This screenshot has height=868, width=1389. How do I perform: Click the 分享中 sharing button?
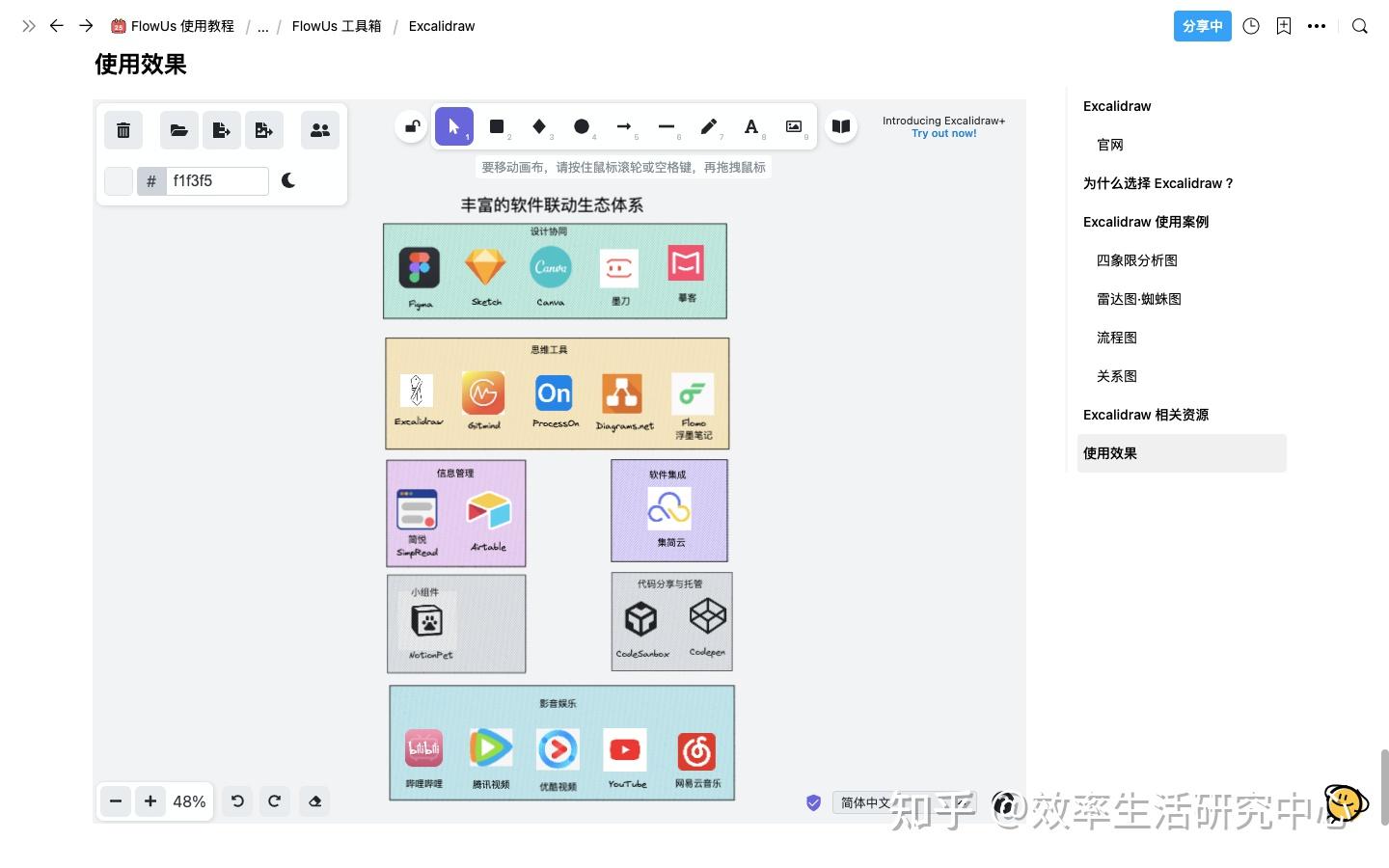(x=1202, y=26)
